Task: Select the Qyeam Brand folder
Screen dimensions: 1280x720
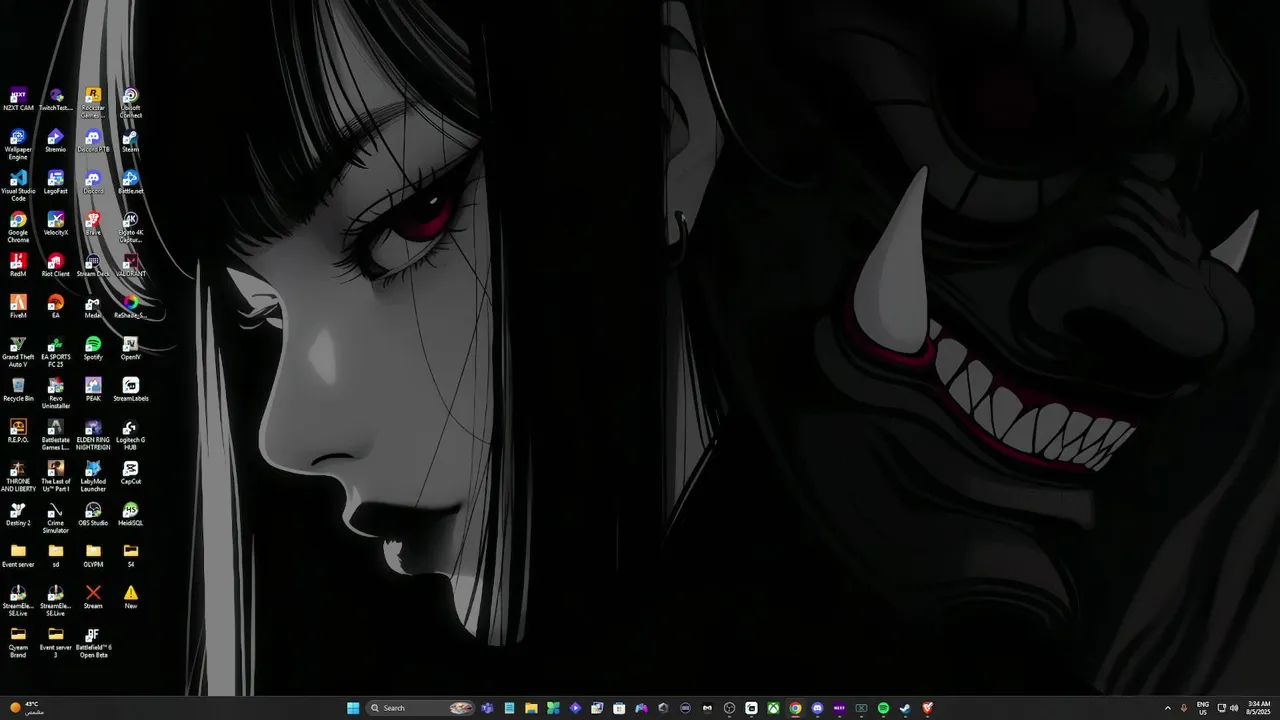Action: (x=18, y=643)
